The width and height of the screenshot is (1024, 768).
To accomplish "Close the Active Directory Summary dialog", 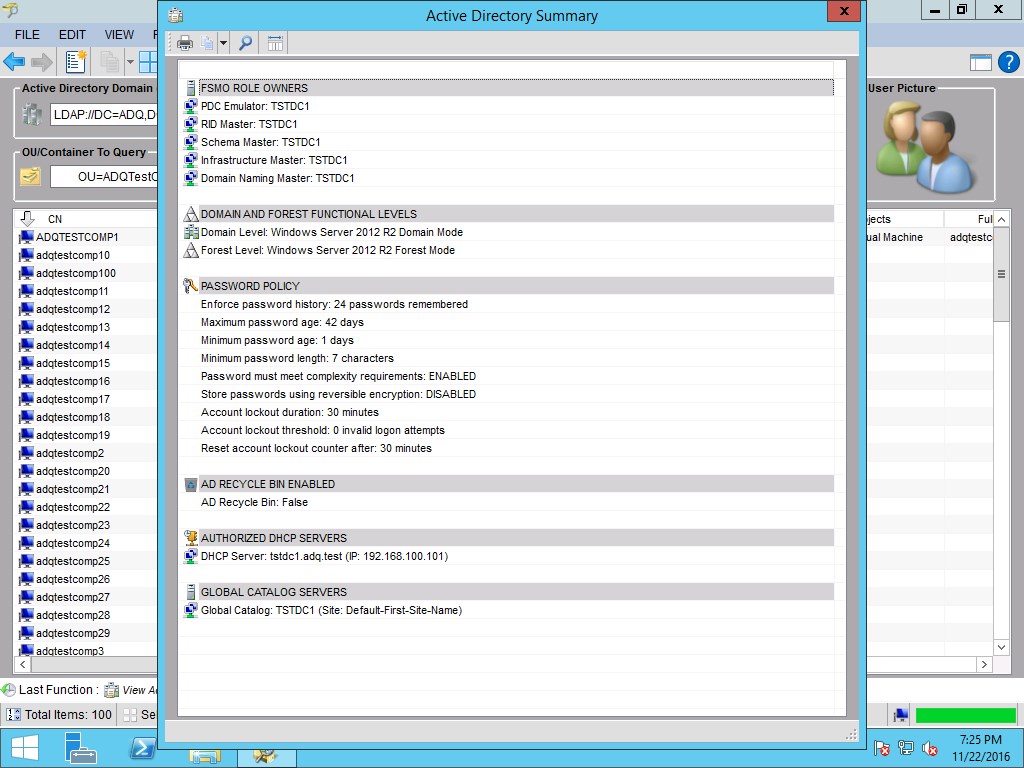I will coord(844,11).
